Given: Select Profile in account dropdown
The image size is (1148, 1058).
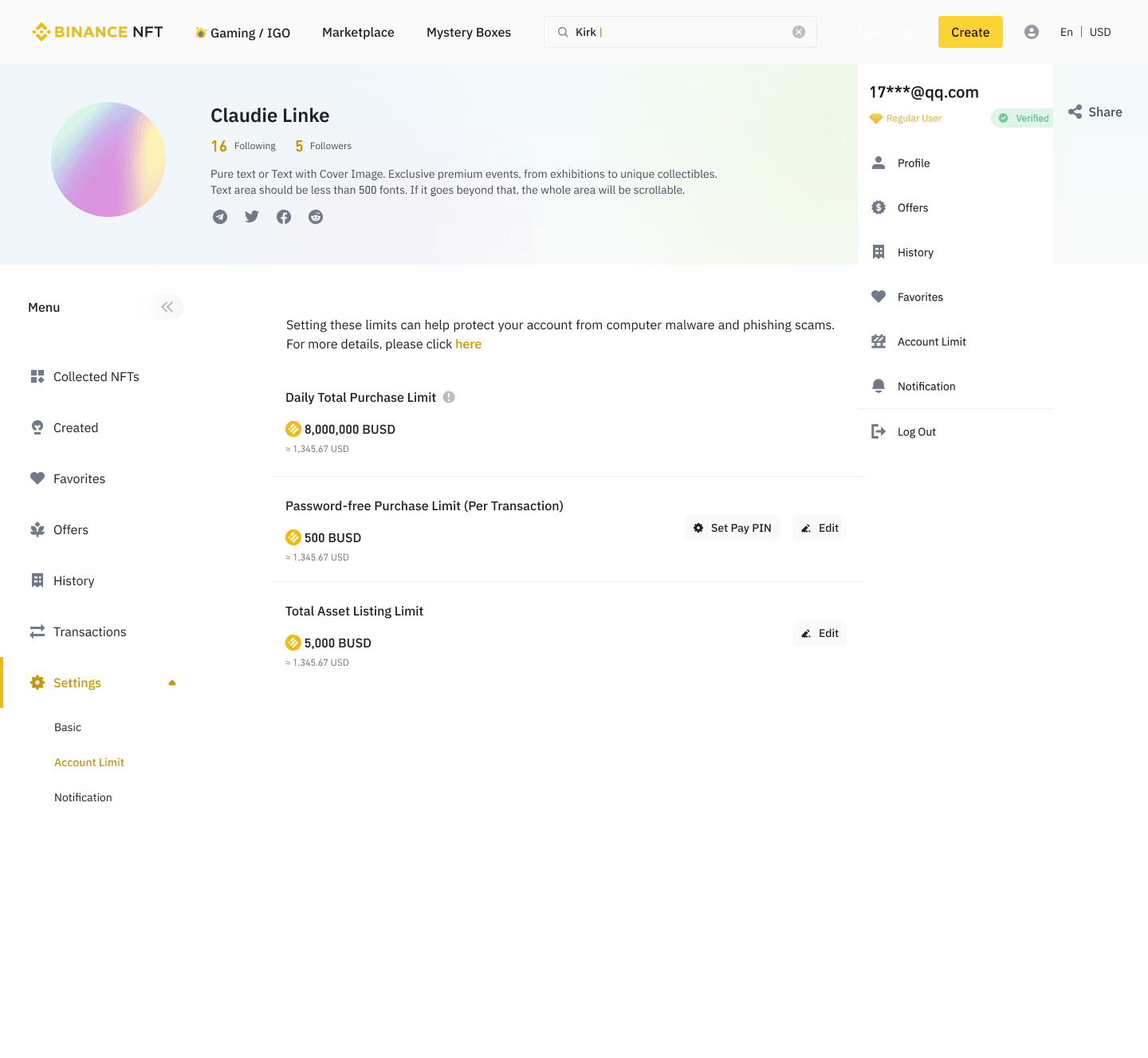Looking at the screenshot, I should [914, 163].
